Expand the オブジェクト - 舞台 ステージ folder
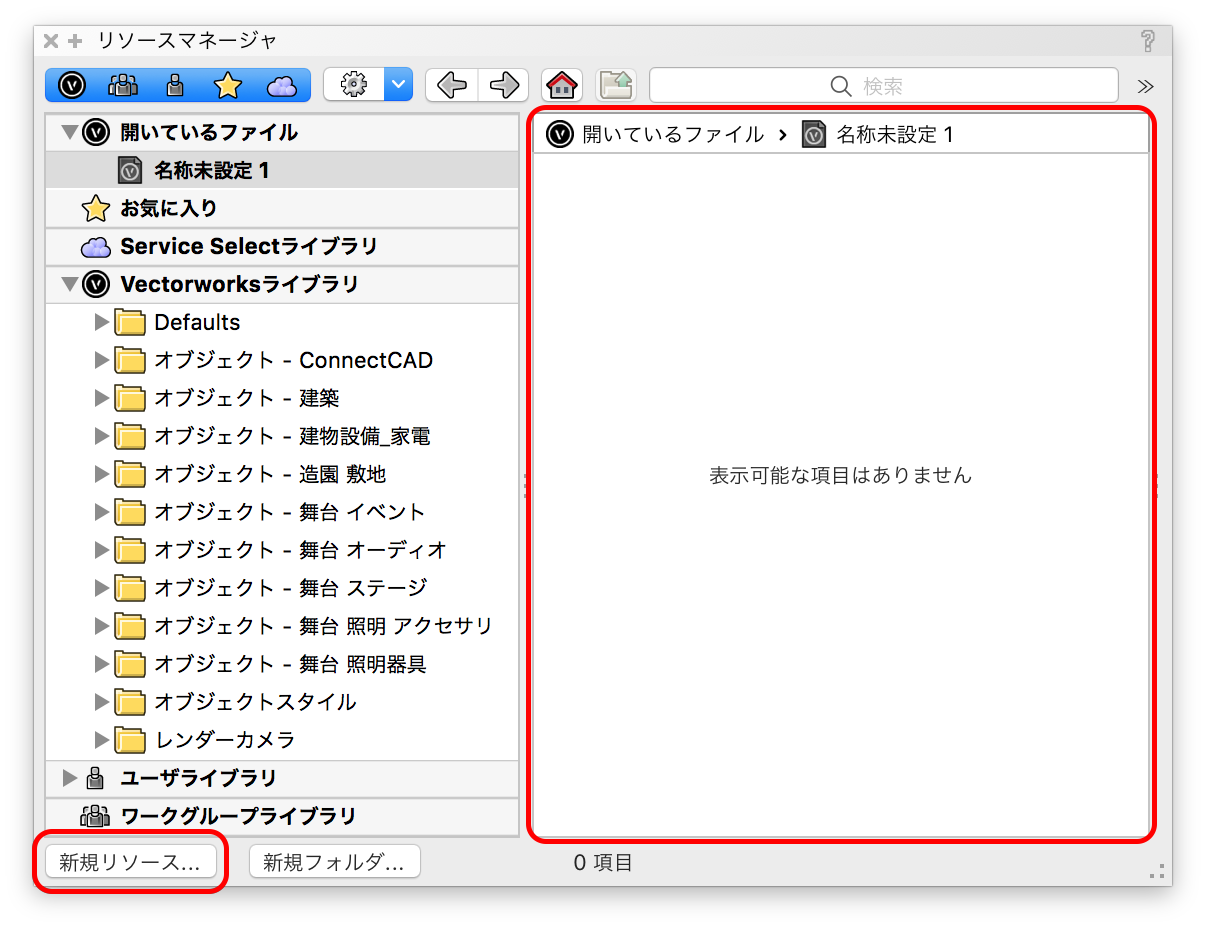The height and width of the screenshot is (928, 1206). tap(101, 588)
